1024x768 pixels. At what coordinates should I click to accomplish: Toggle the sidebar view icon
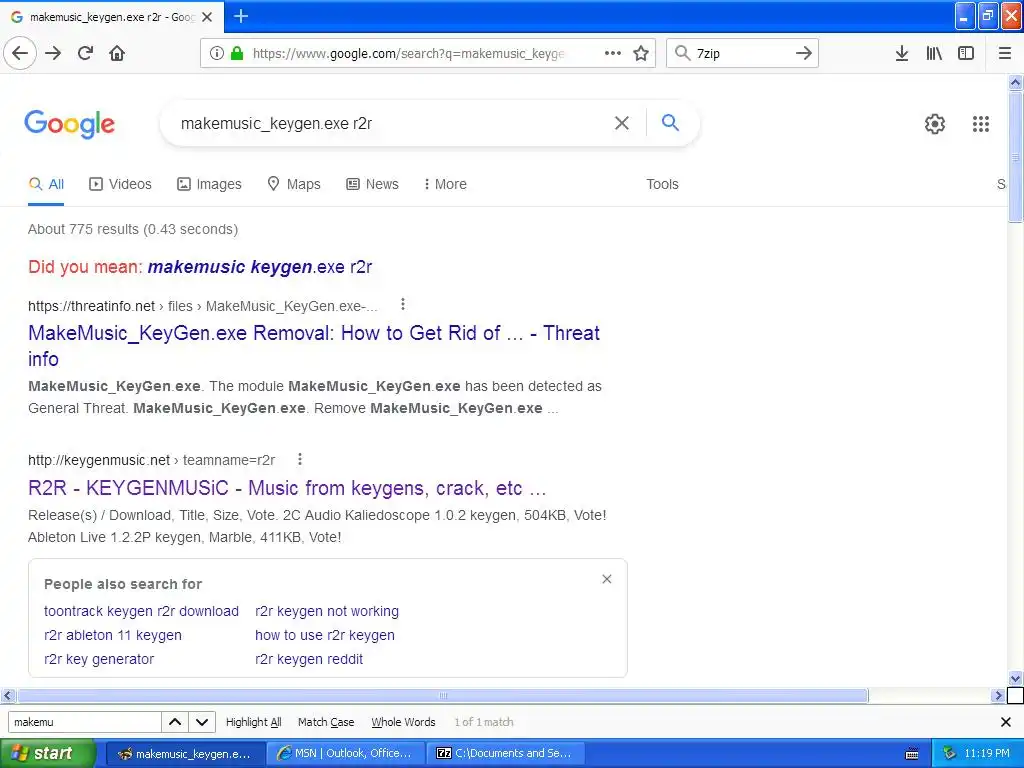coord(966,53)
